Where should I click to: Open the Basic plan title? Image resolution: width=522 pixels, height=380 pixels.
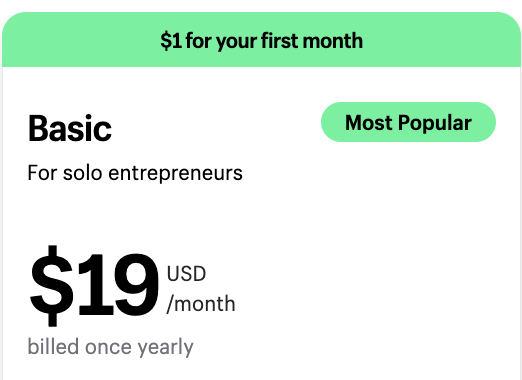[70, 128]
